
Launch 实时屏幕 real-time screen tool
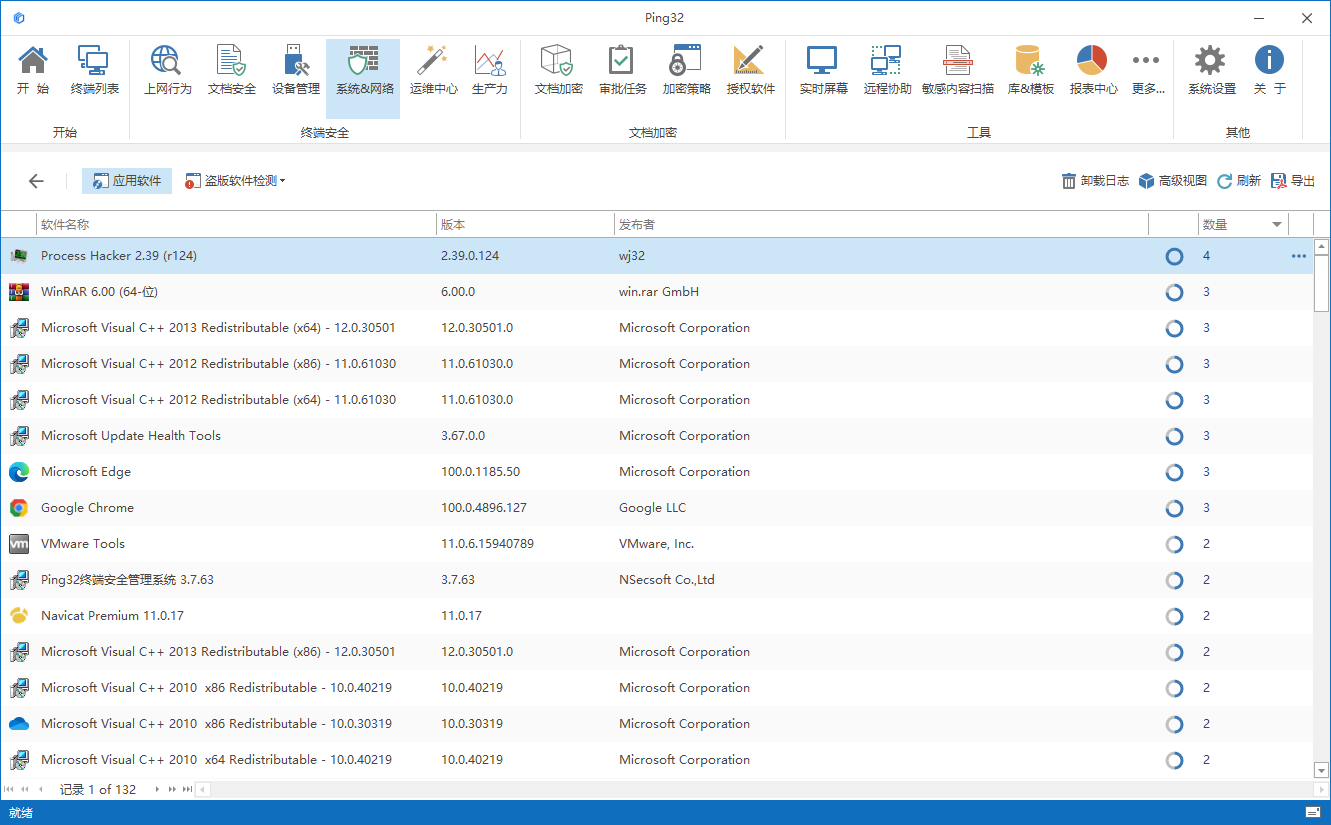point(823,71)
